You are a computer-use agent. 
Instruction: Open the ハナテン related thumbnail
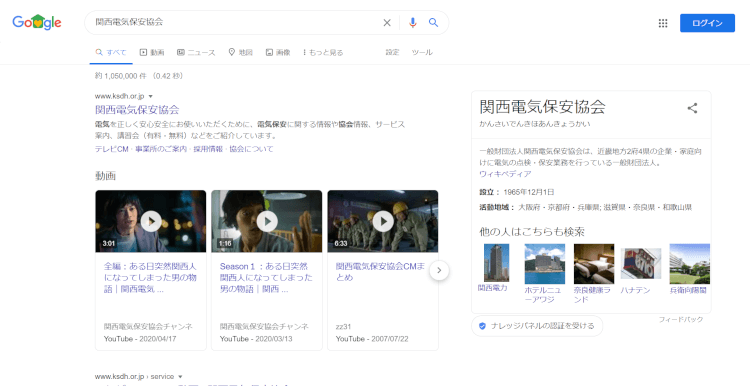pos(641,263)
